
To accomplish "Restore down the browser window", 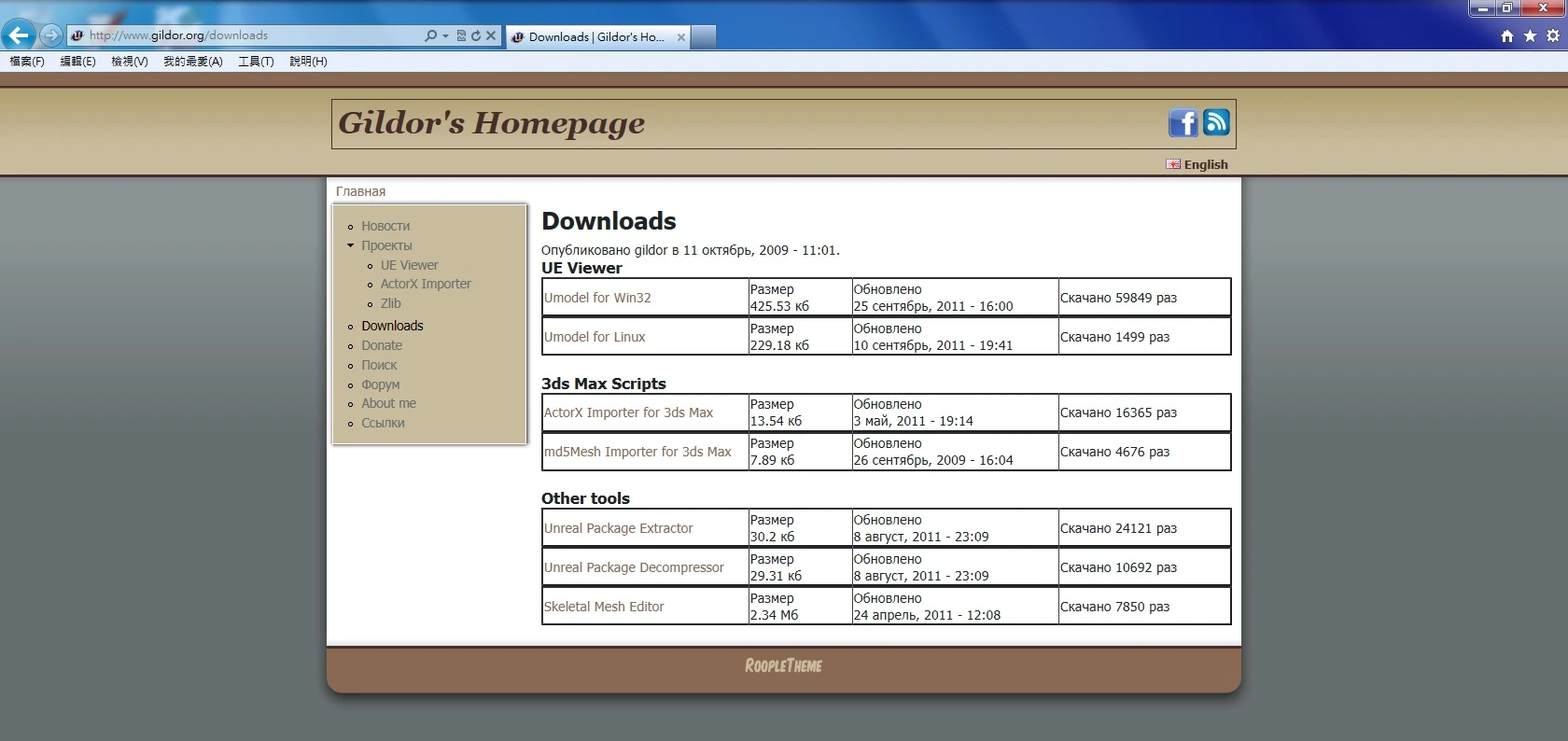I will coord(1507,8).
